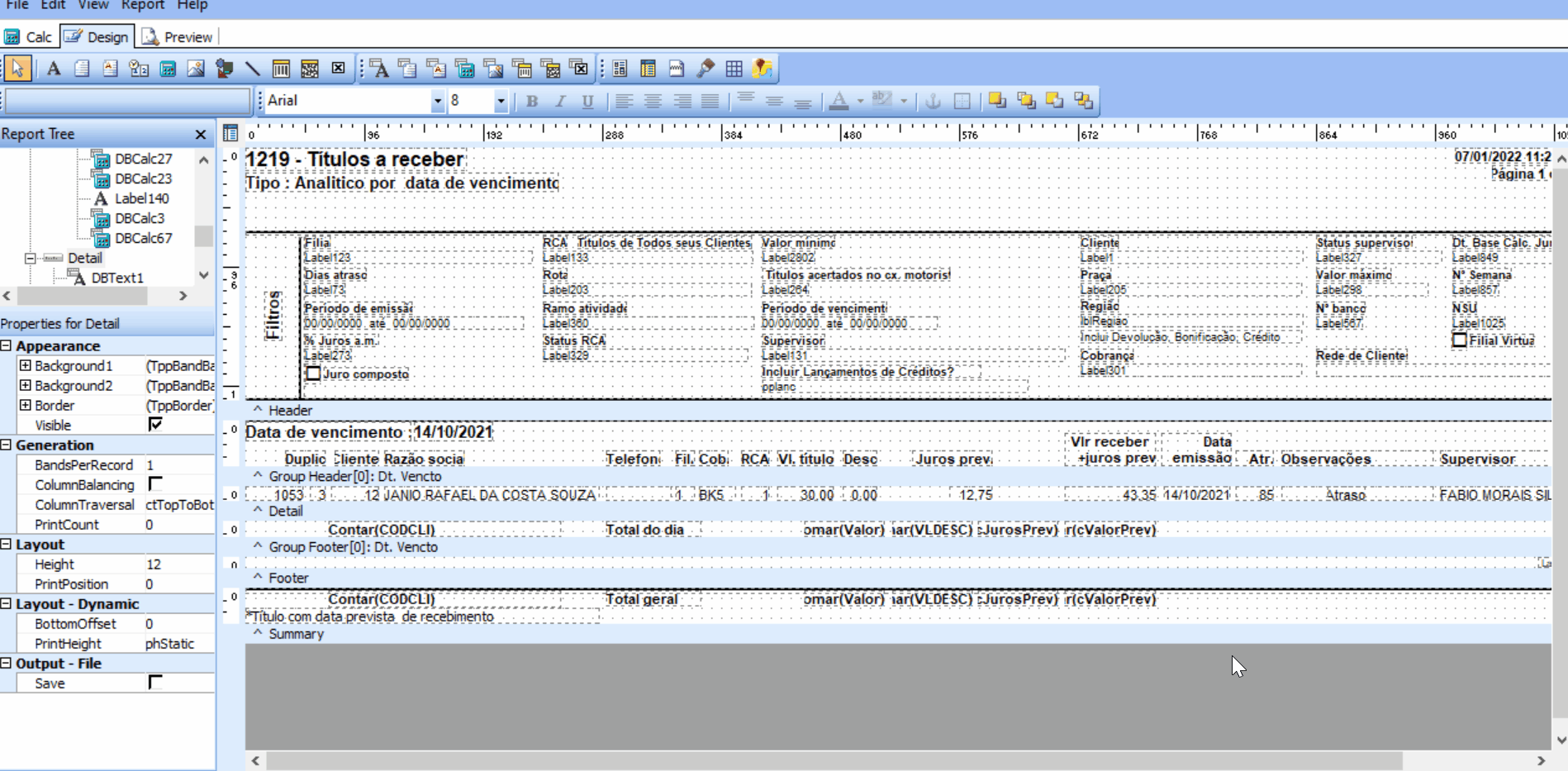Collapse the Layout - Dynamic property group
The image size is (1568, 771).
[6, 603]
